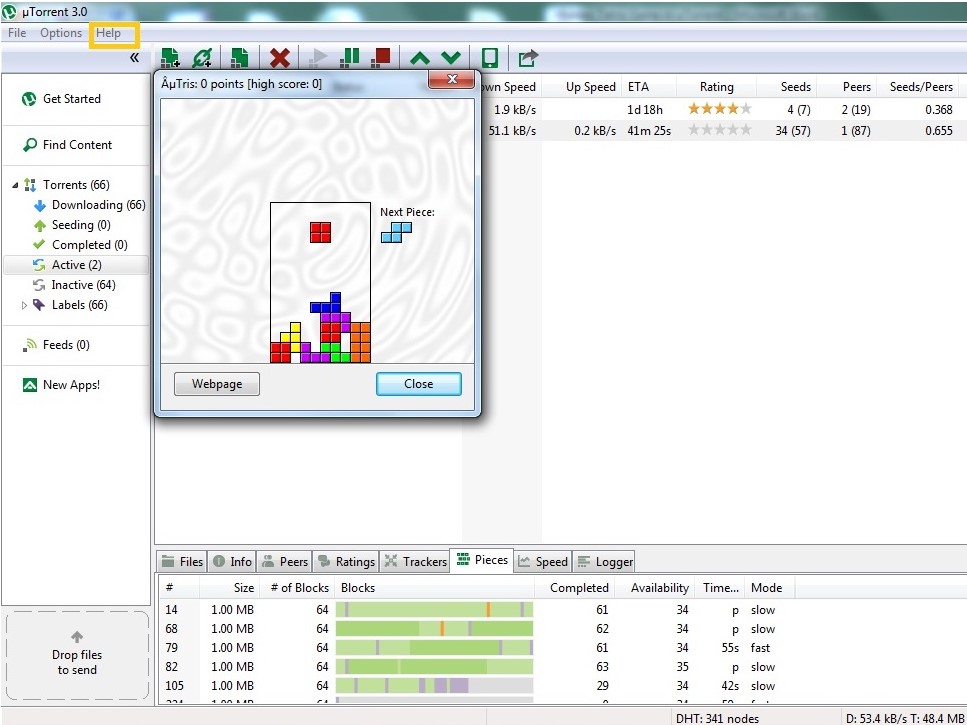Select piece number 79 in the Pieces list
The height and width of the screenshot is (725, 967).
click(x=171, y=648)
